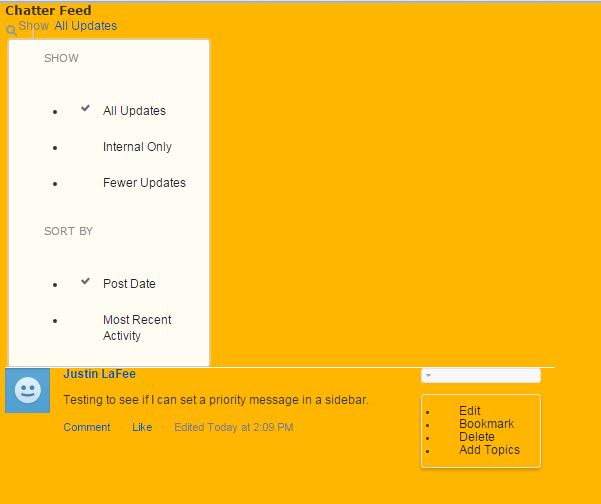Select Internal Only filter option

[137, 147]
